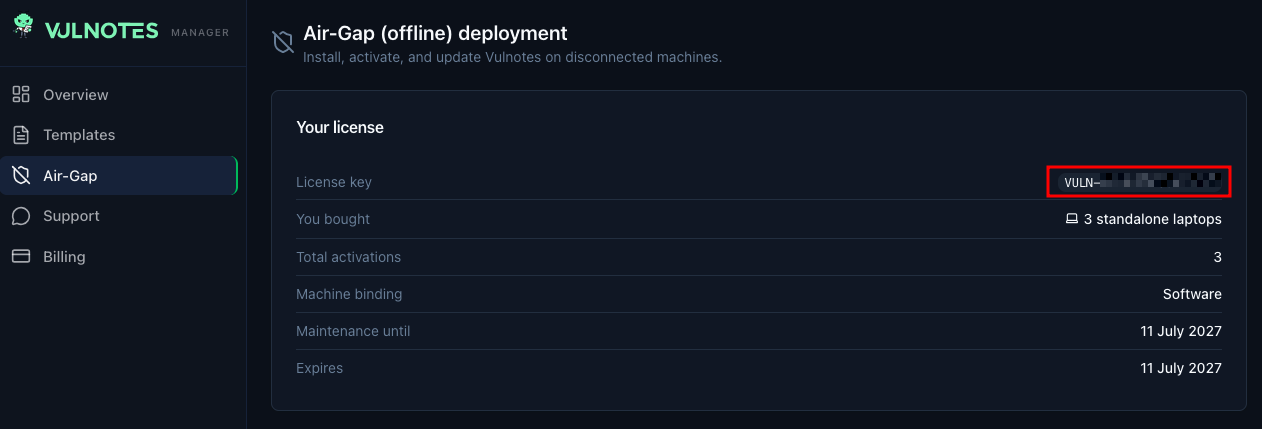Click the Vulnotes octopus logo icon
This screenshot has width=1262, height=429.
[23, 27]
